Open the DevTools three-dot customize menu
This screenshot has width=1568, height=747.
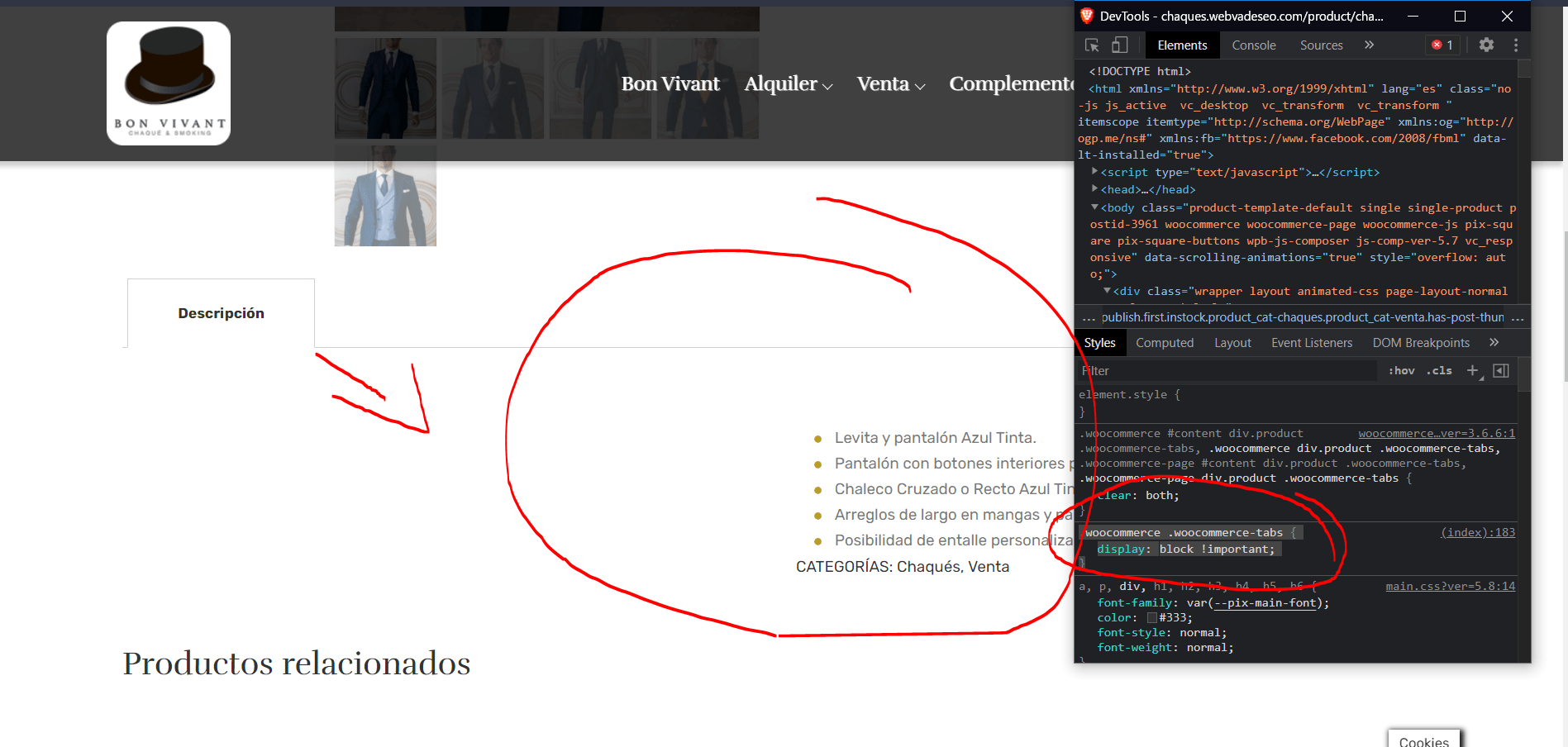[x=1516, y=45]
